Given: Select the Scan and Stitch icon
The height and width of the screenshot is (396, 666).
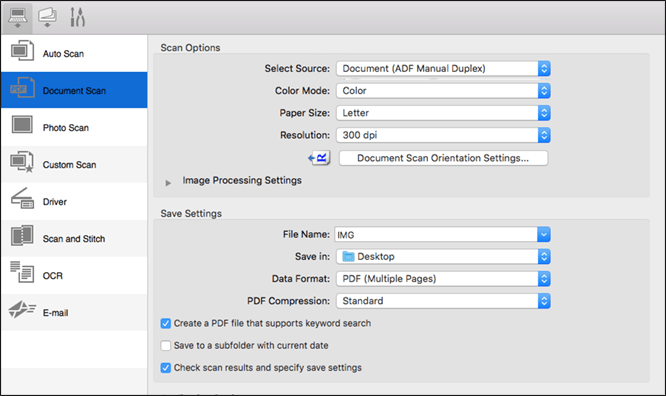Looking at the screenshot, I should click(x=22, y=236).
